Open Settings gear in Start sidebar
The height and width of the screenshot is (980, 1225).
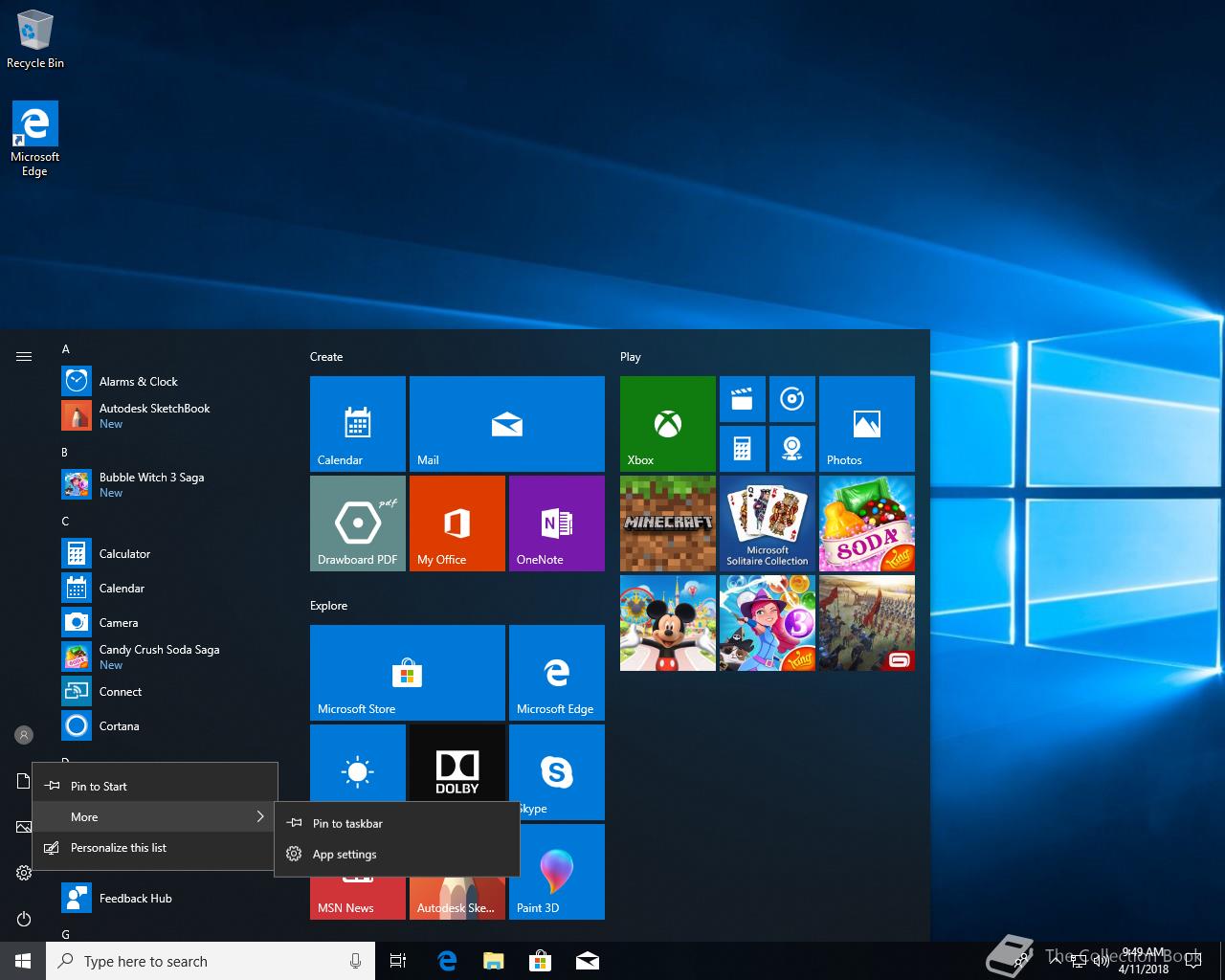(24, 873)
